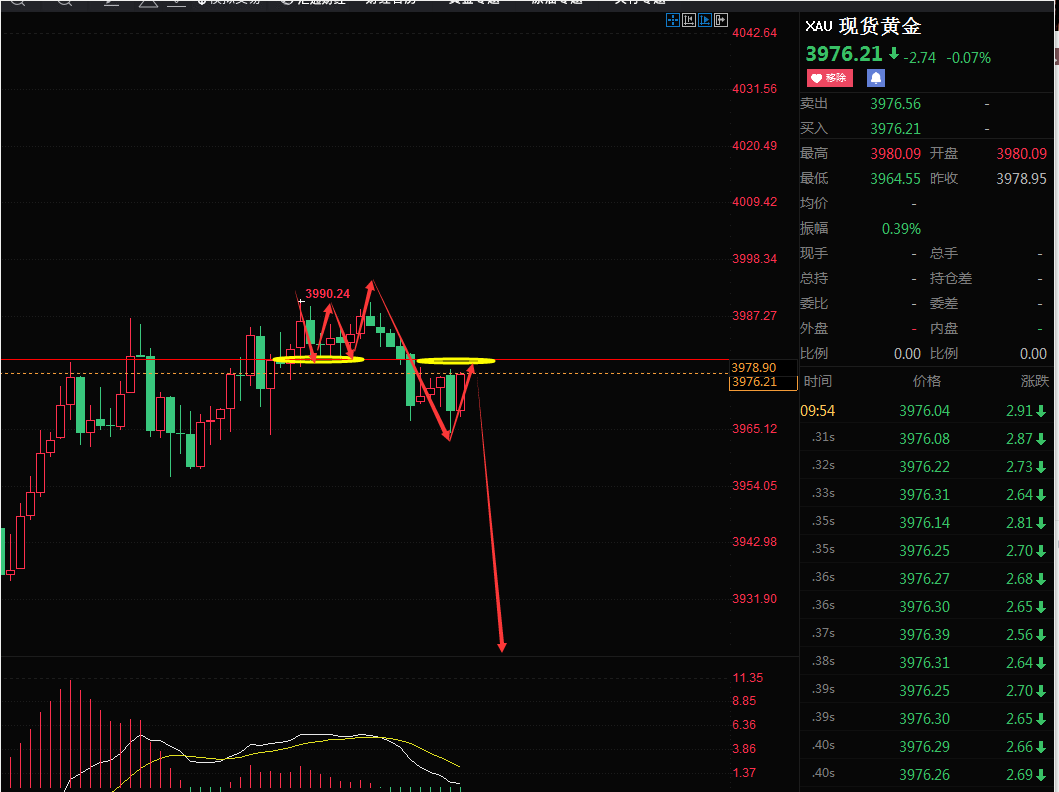Screen dimensions: 1059x792
Task: Select tick price 3976.27 at .36s
Action: tap(924, 579)
